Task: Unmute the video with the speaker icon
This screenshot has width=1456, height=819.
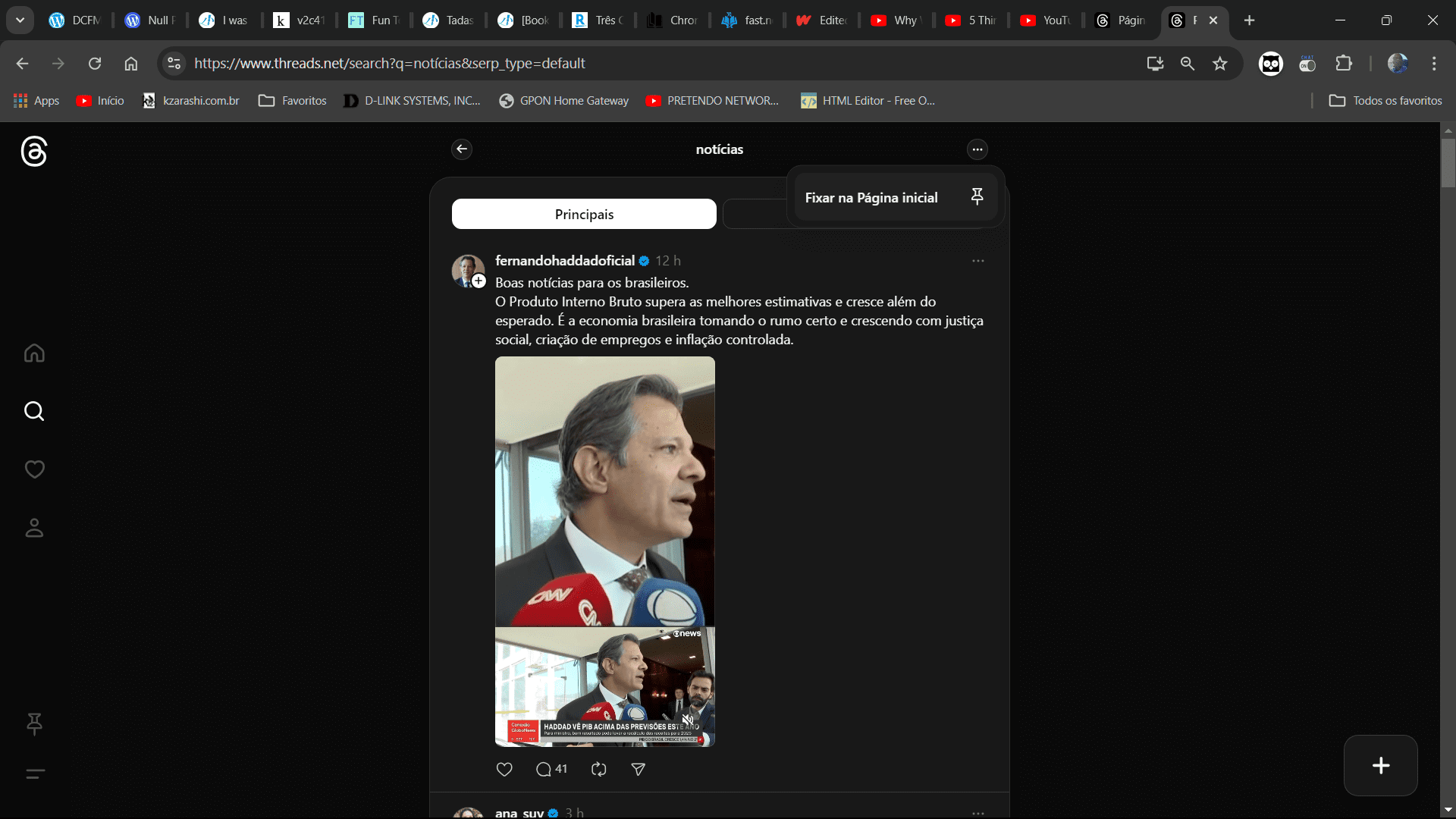Action: (687, 720)
